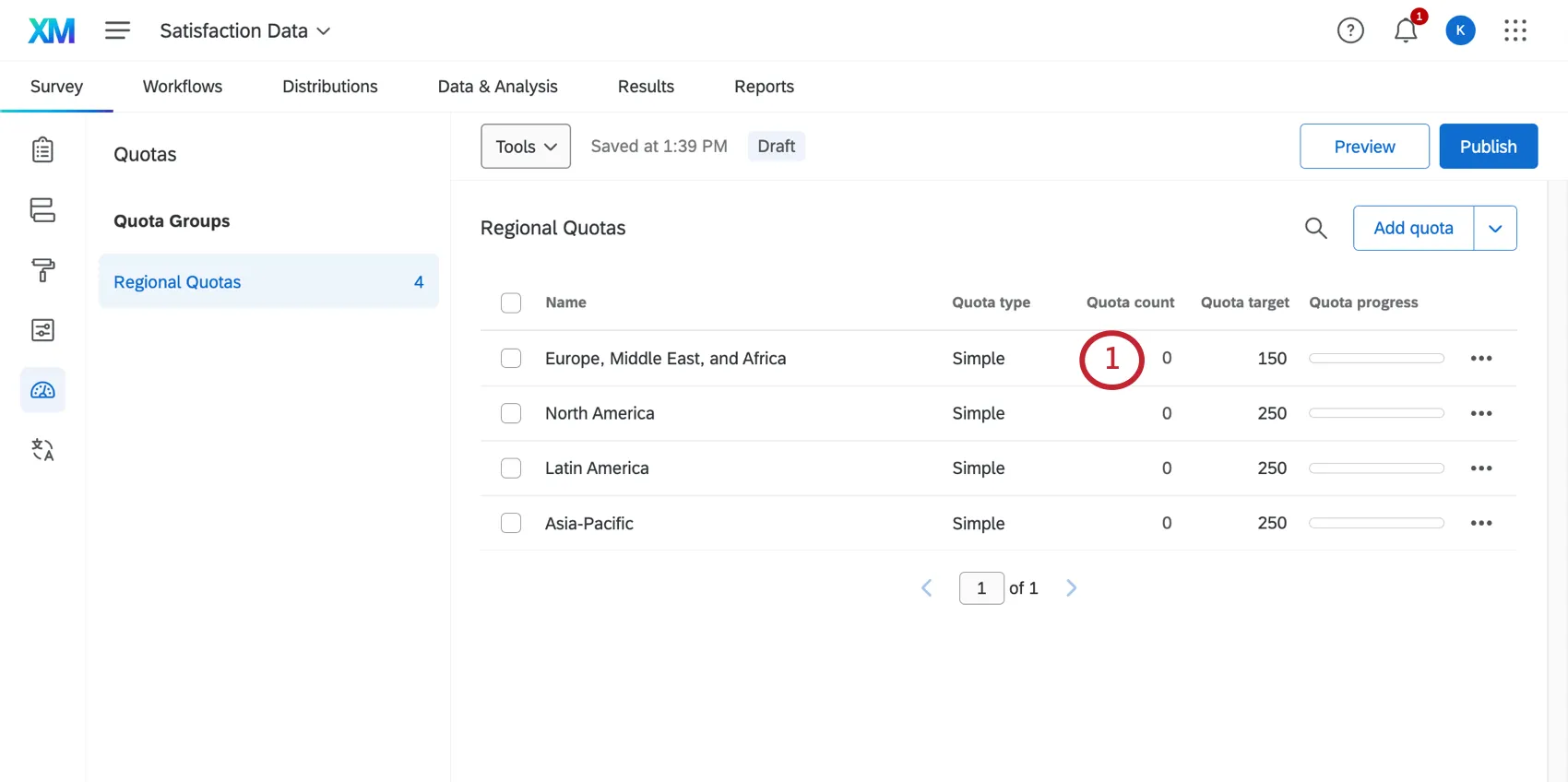Check the North America quota checkbox
Viewport: 1568px width, 782px height.
click(x=511, y=413)
